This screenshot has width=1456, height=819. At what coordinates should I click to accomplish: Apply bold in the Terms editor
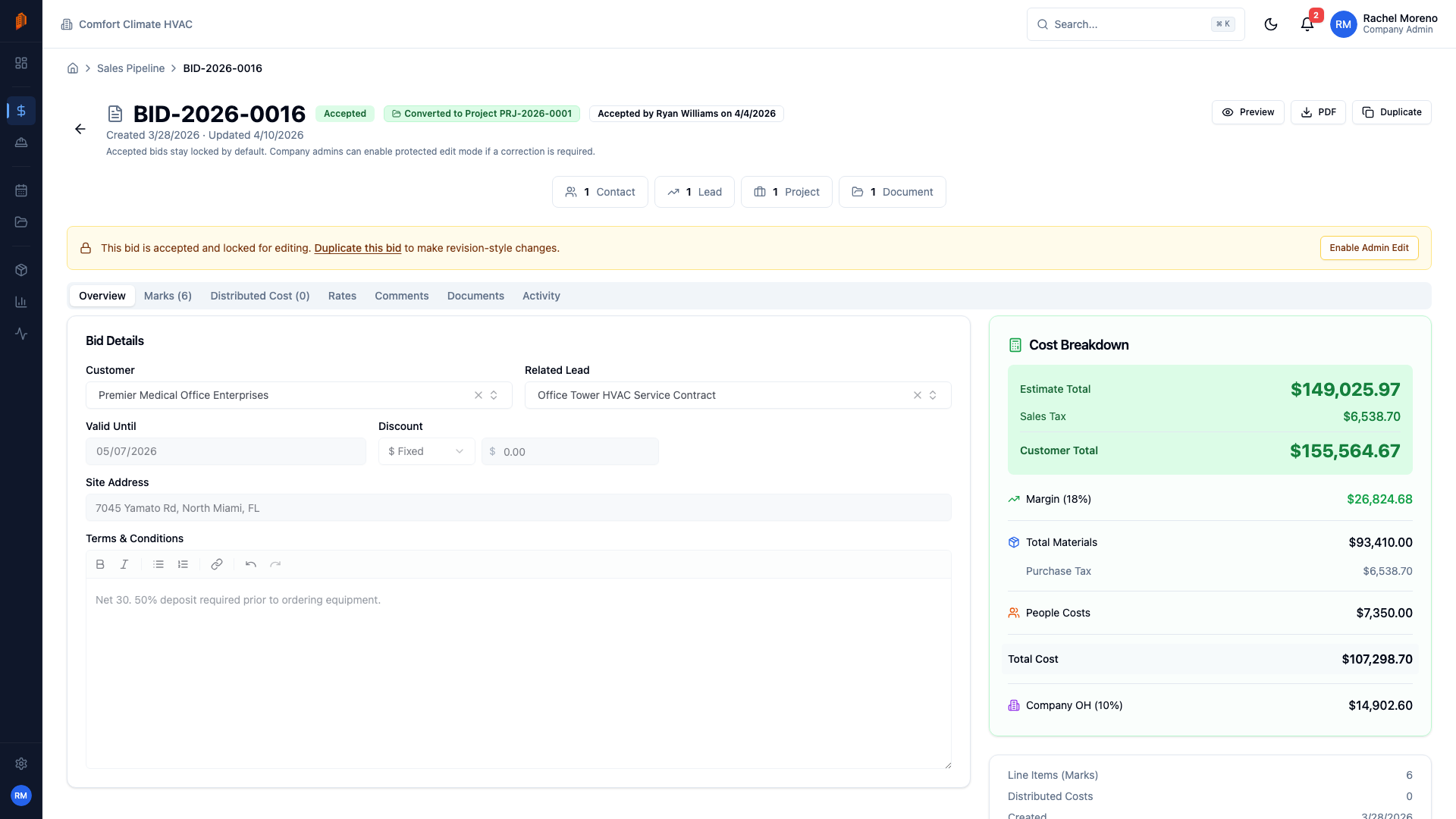coord(99,564)
